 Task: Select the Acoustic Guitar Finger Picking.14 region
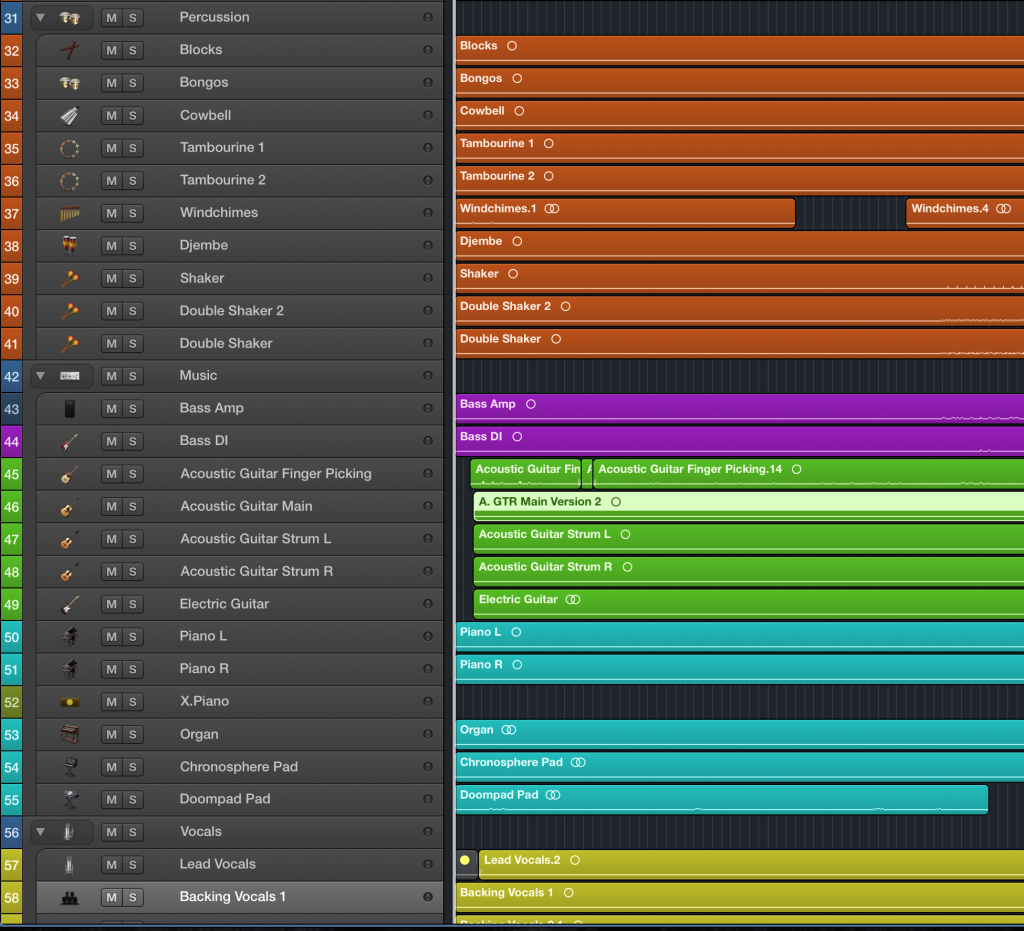(x=808, y=473)
